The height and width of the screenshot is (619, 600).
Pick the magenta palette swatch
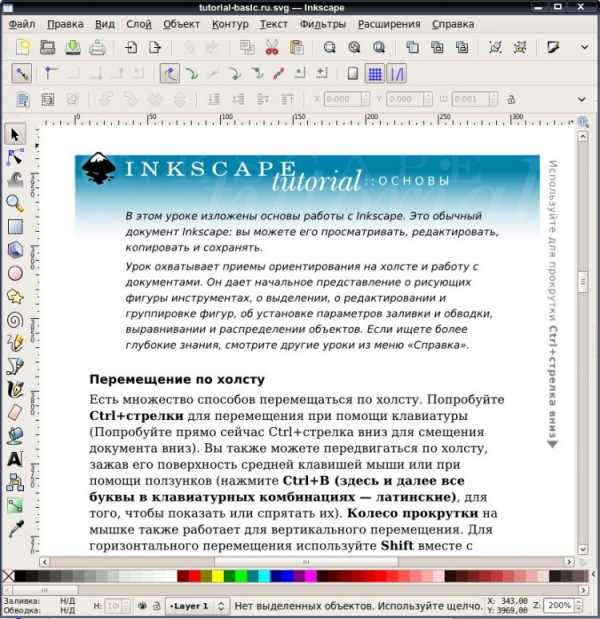point(311,576)
